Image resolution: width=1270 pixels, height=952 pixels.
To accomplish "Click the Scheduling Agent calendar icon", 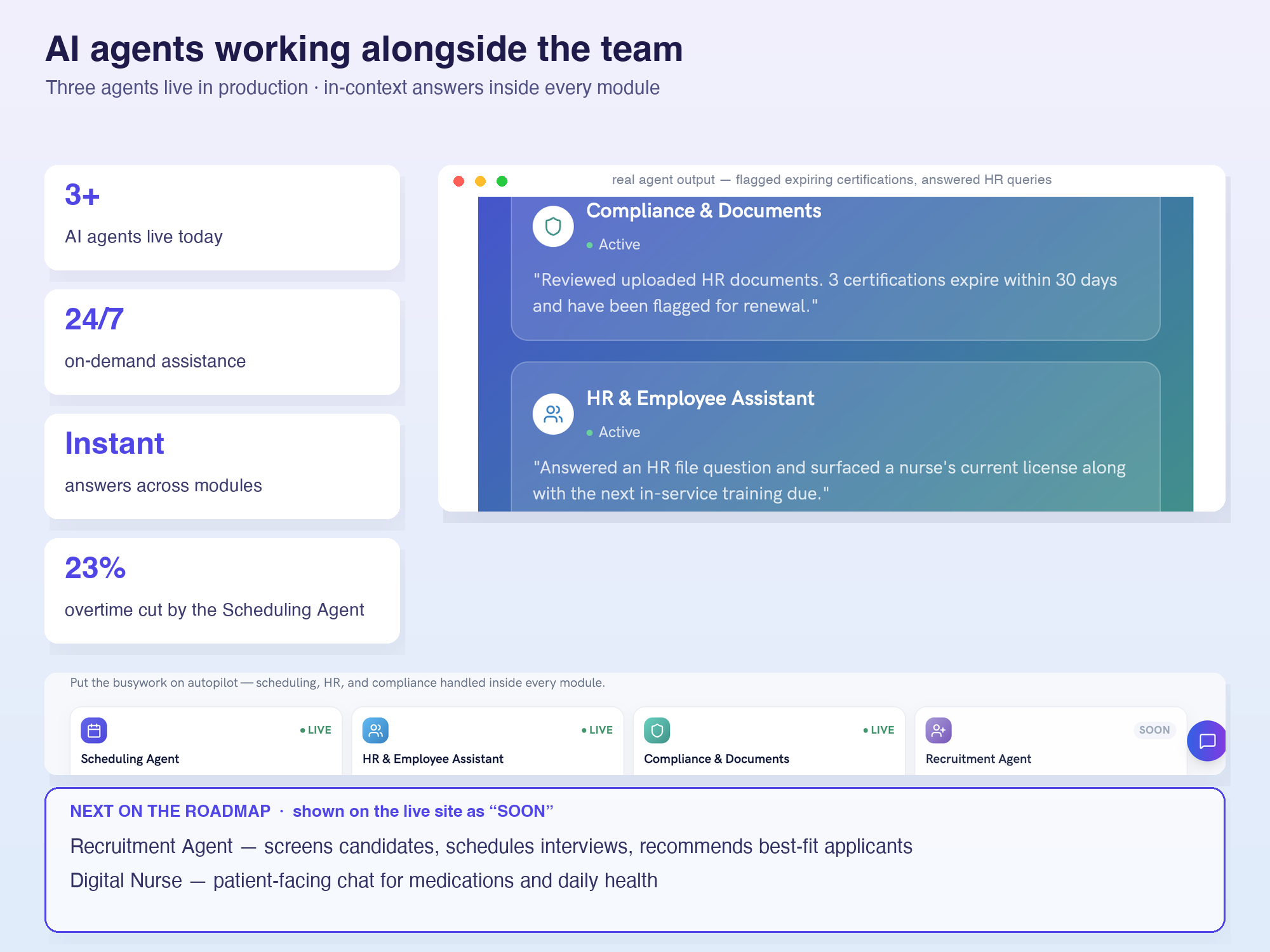I will click(94, 731).
